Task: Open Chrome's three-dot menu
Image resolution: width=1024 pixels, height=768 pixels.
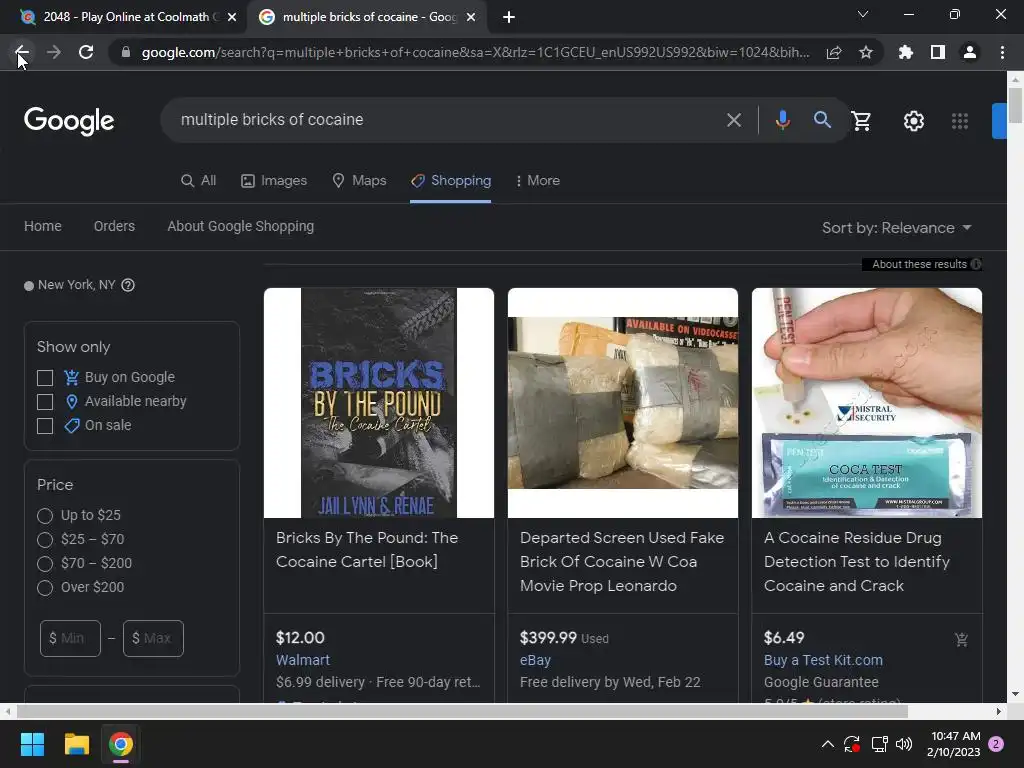Action: (1002, 52)
